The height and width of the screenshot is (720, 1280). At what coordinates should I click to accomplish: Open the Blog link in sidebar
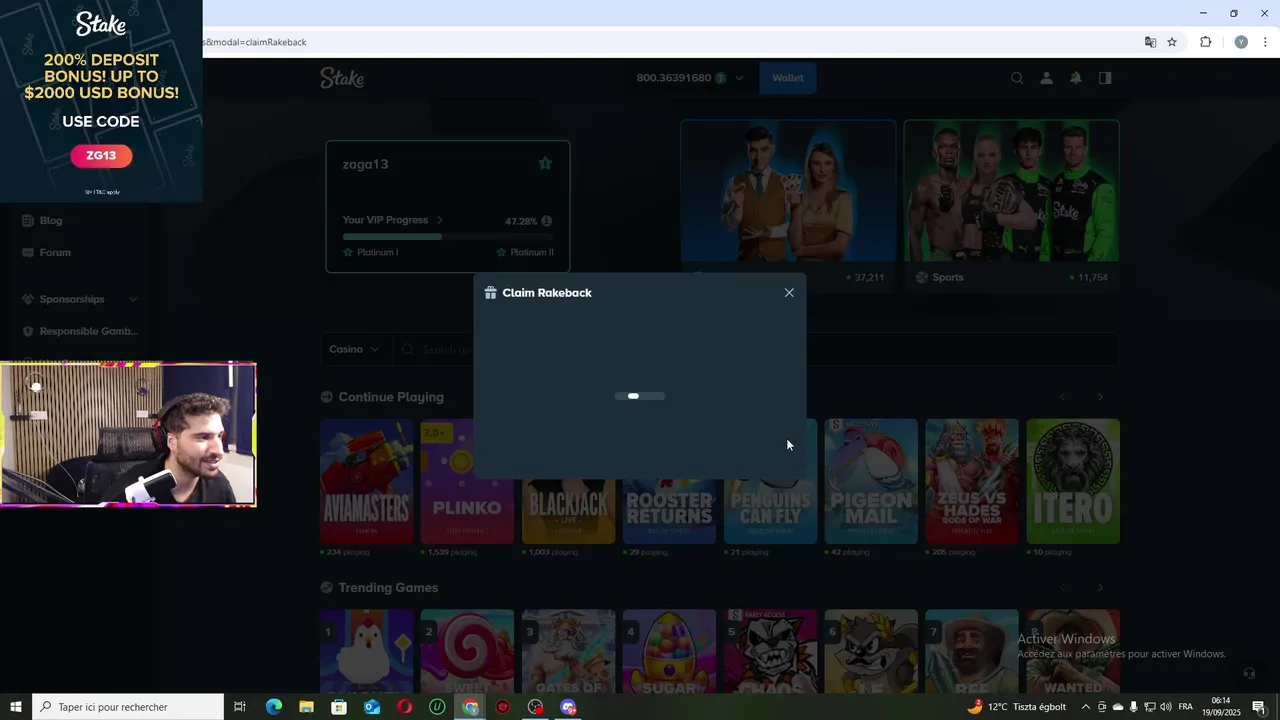[x=51, y=220]
